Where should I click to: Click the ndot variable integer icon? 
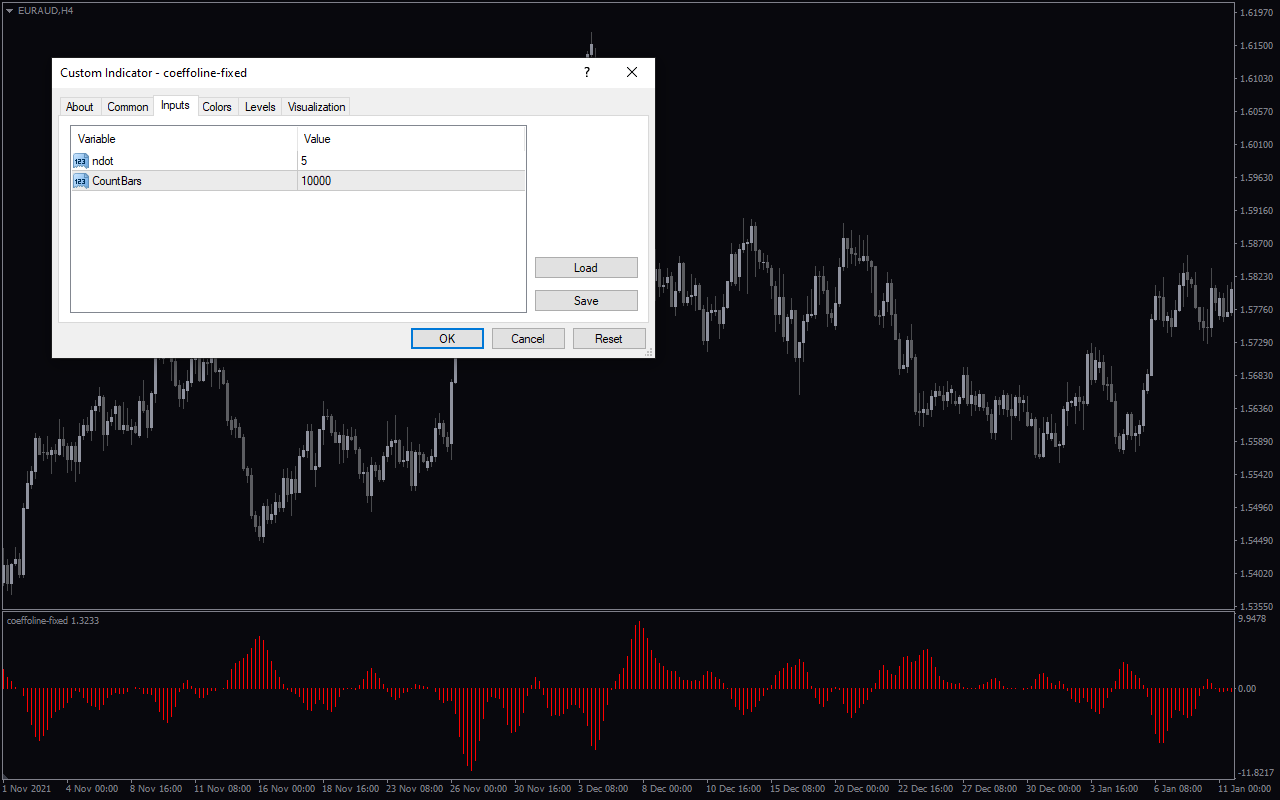(x=81, y=161)
